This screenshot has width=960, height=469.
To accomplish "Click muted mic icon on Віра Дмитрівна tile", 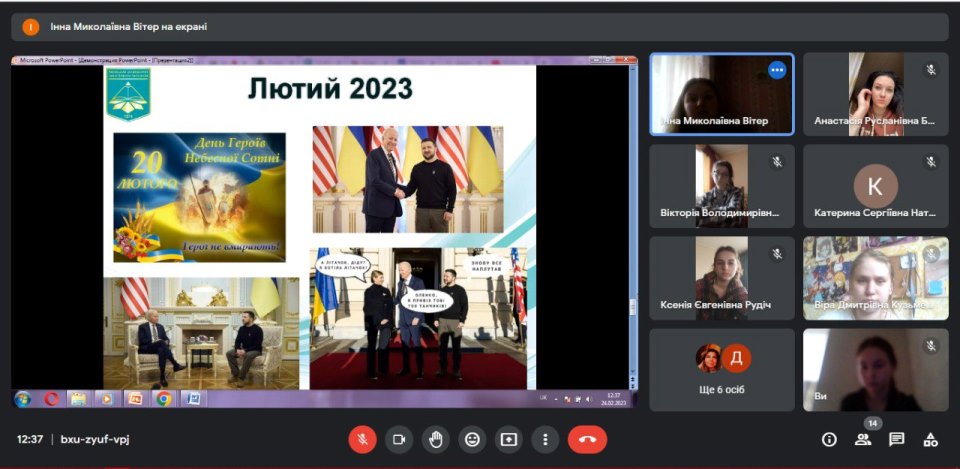I will click(x=931, y=253).
